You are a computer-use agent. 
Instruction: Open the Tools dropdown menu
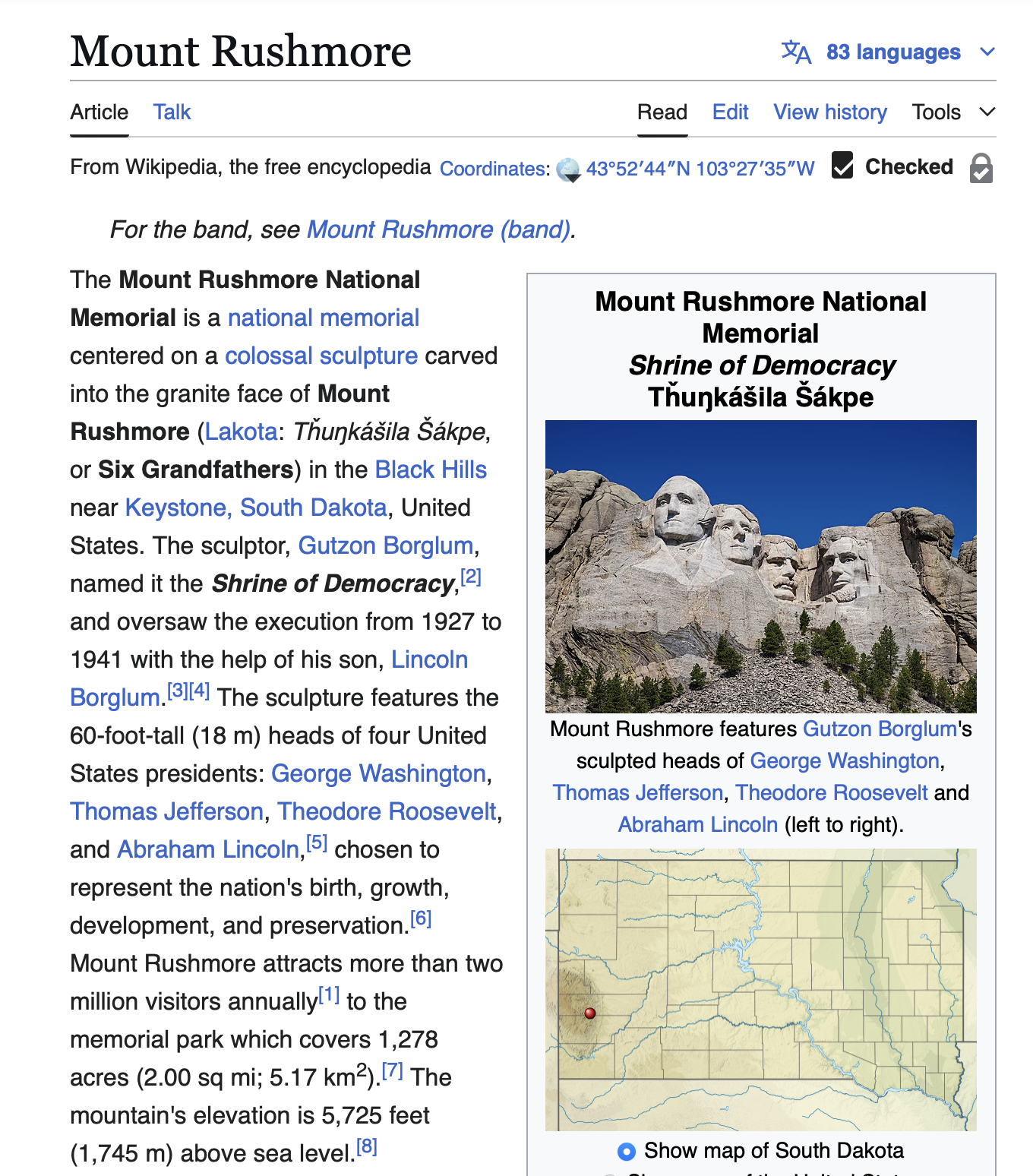(x=937, y=112)
